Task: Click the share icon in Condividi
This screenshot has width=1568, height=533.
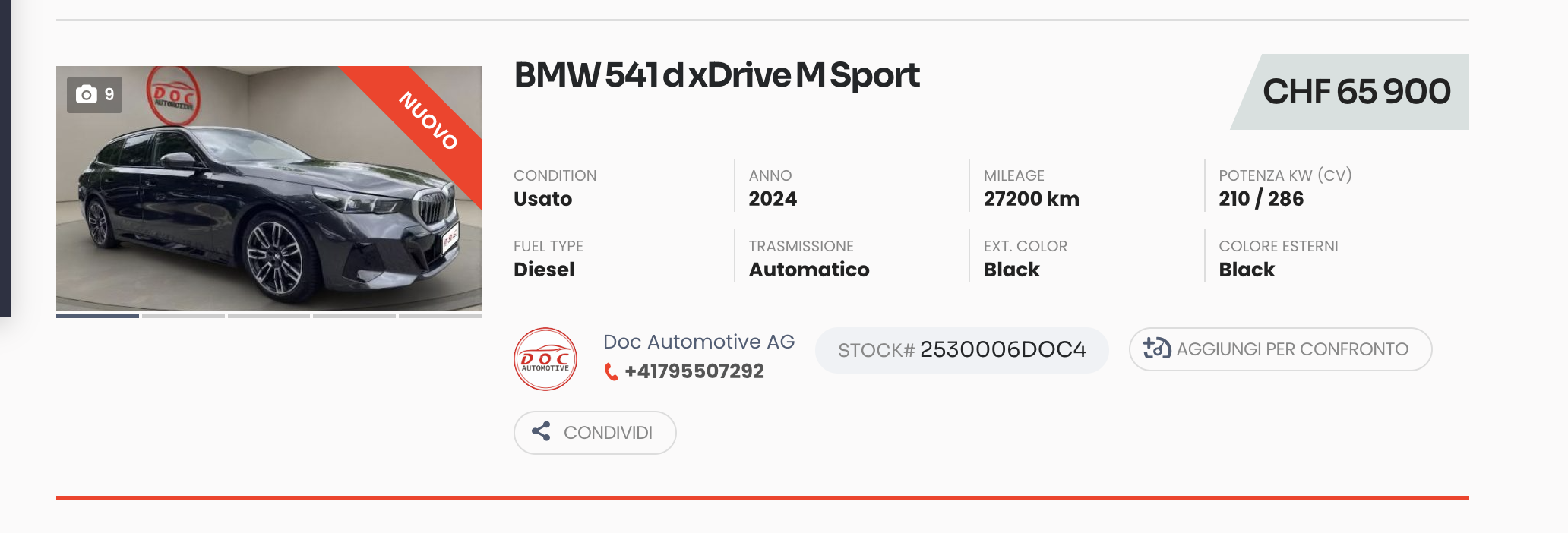Action: [541, 431]
